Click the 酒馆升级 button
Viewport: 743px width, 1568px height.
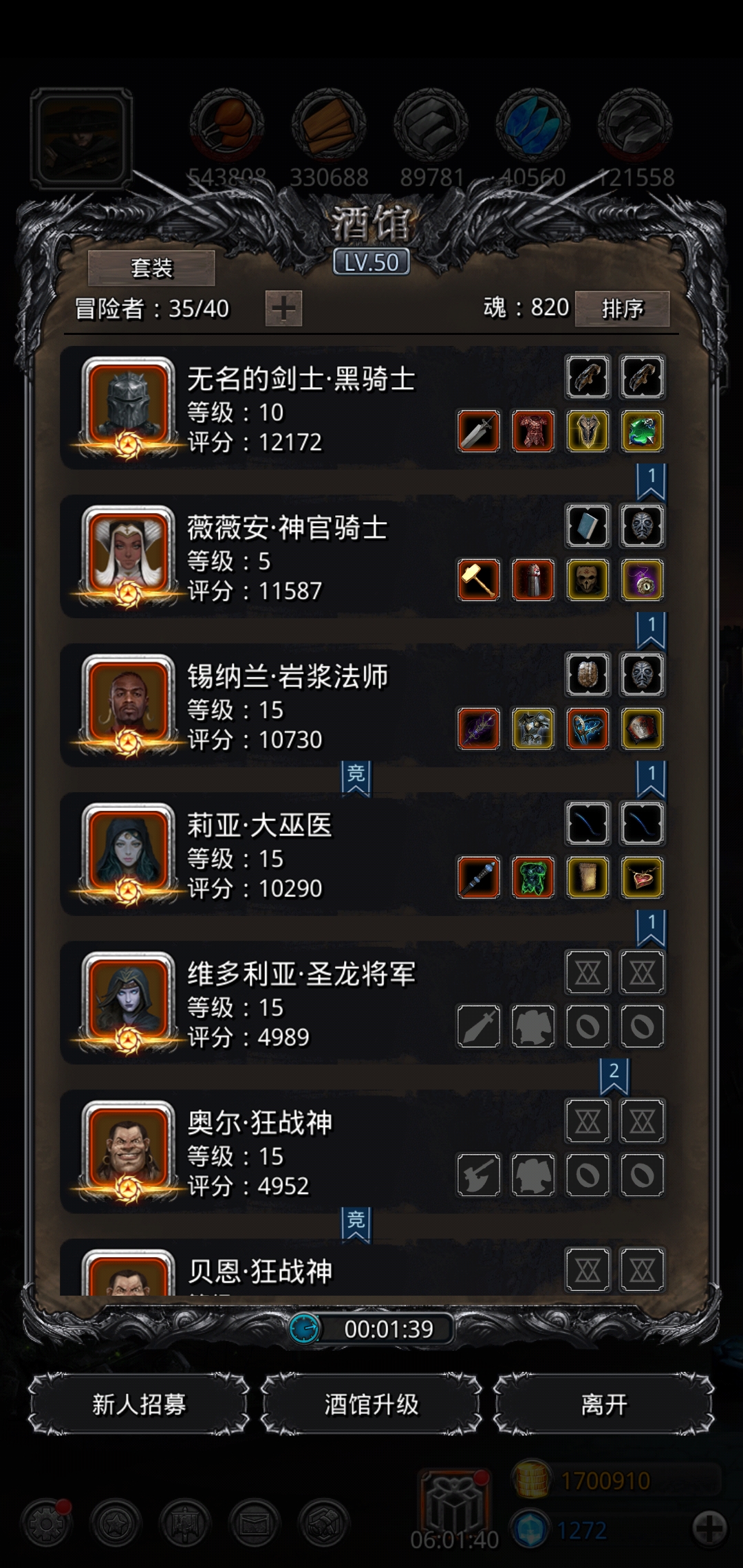(371, 1404)
